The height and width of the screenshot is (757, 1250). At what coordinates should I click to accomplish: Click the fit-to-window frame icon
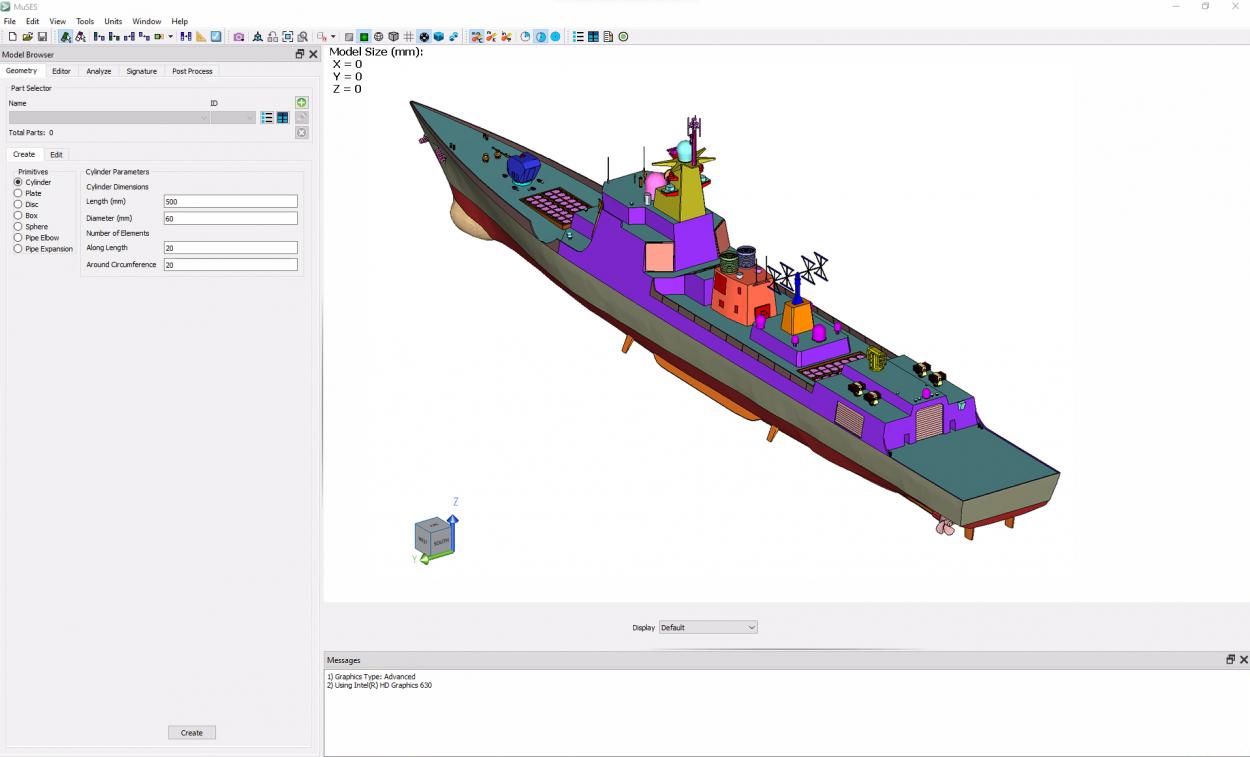(288, 37)
